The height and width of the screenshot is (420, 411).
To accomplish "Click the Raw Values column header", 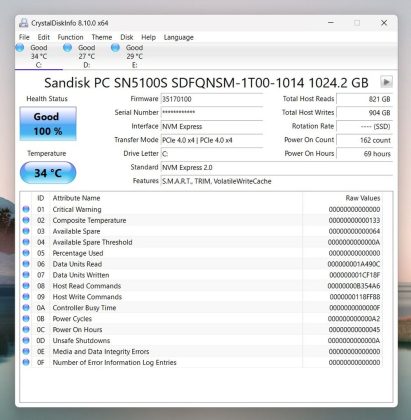I will click(x=363, y=198).
